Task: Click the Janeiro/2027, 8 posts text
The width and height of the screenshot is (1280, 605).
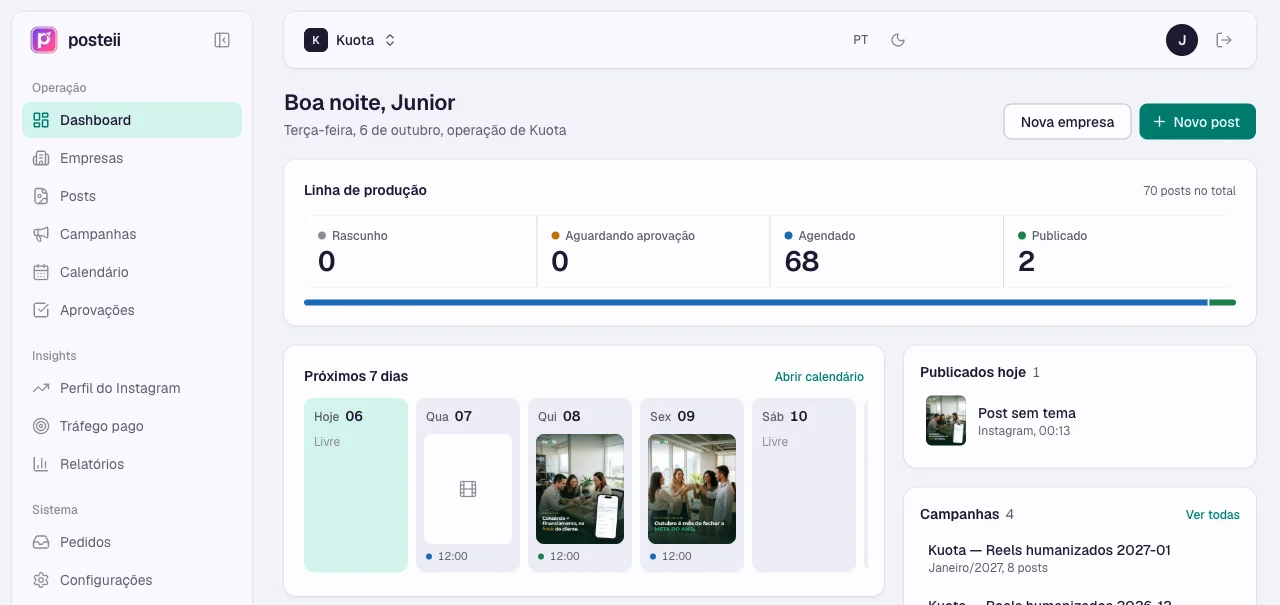Action: (x=988, y=568)
